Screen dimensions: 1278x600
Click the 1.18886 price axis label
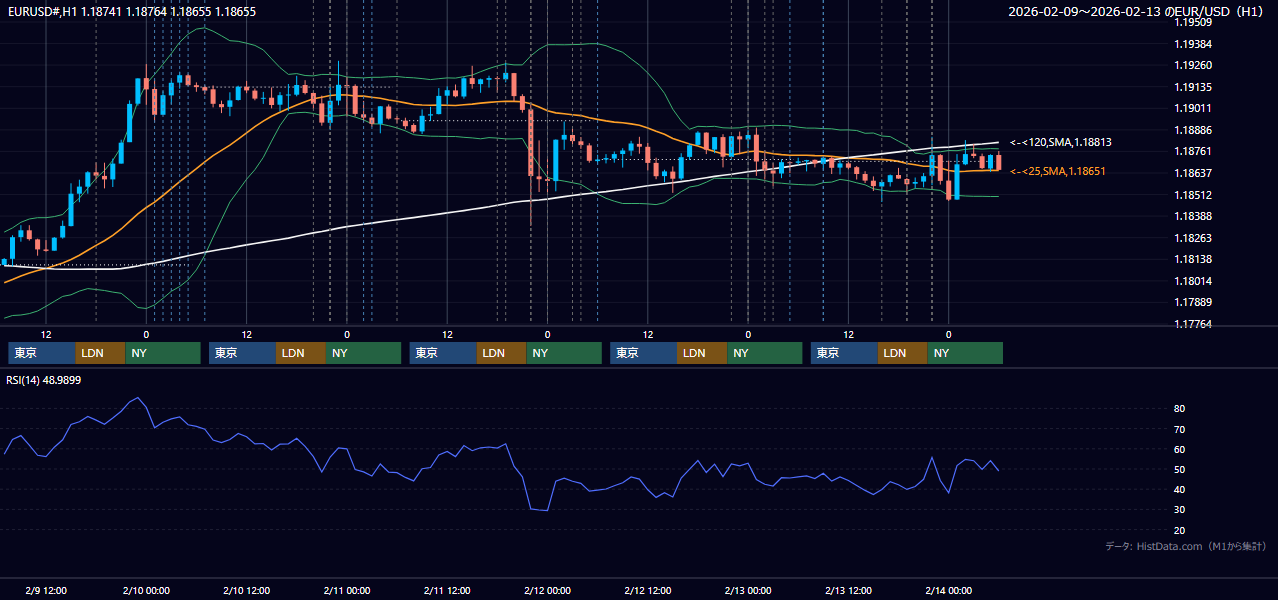pyautogui.click(x=1192, y=130)
